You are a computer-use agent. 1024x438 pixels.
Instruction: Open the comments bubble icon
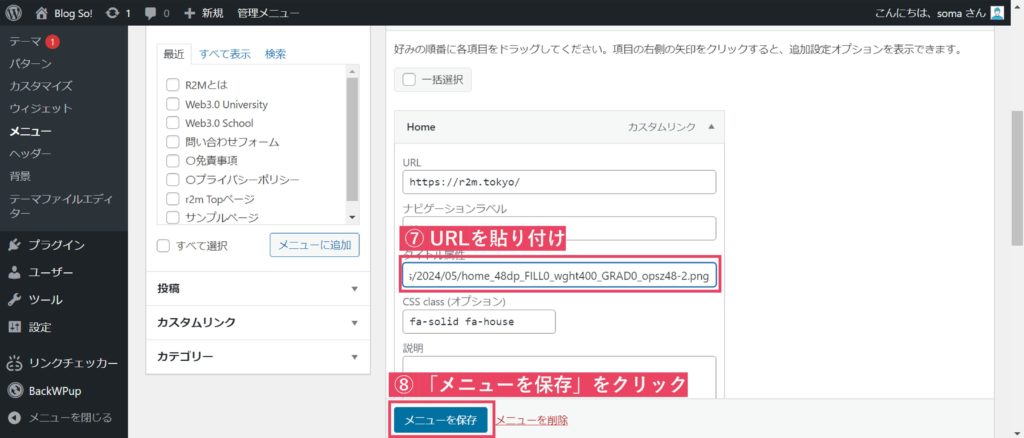tap(150, 14)
